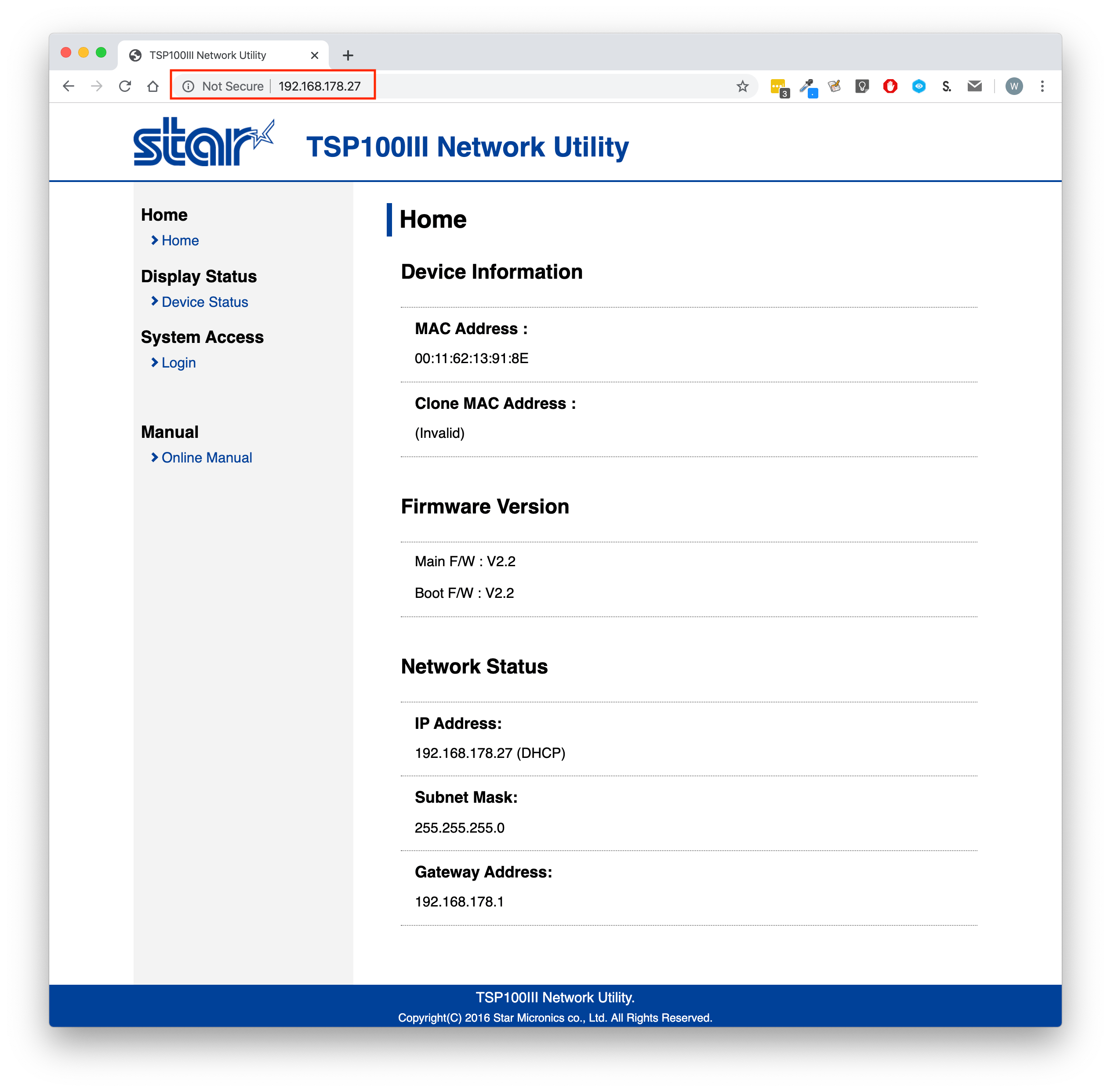
Task: Click the Not Secure info icon
Action: (188, 86)
